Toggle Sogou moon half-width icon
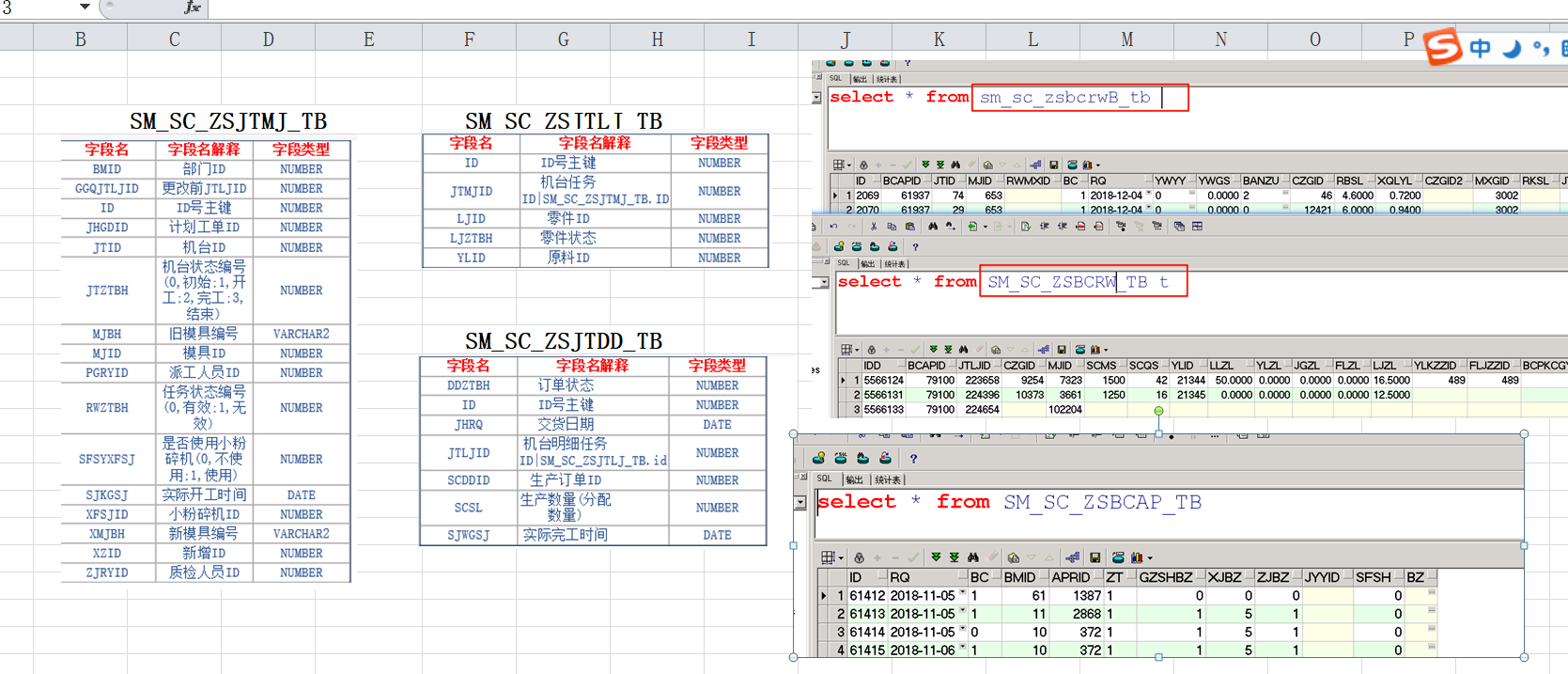Screen dimensions: 1568x674 pos(1511,48)
